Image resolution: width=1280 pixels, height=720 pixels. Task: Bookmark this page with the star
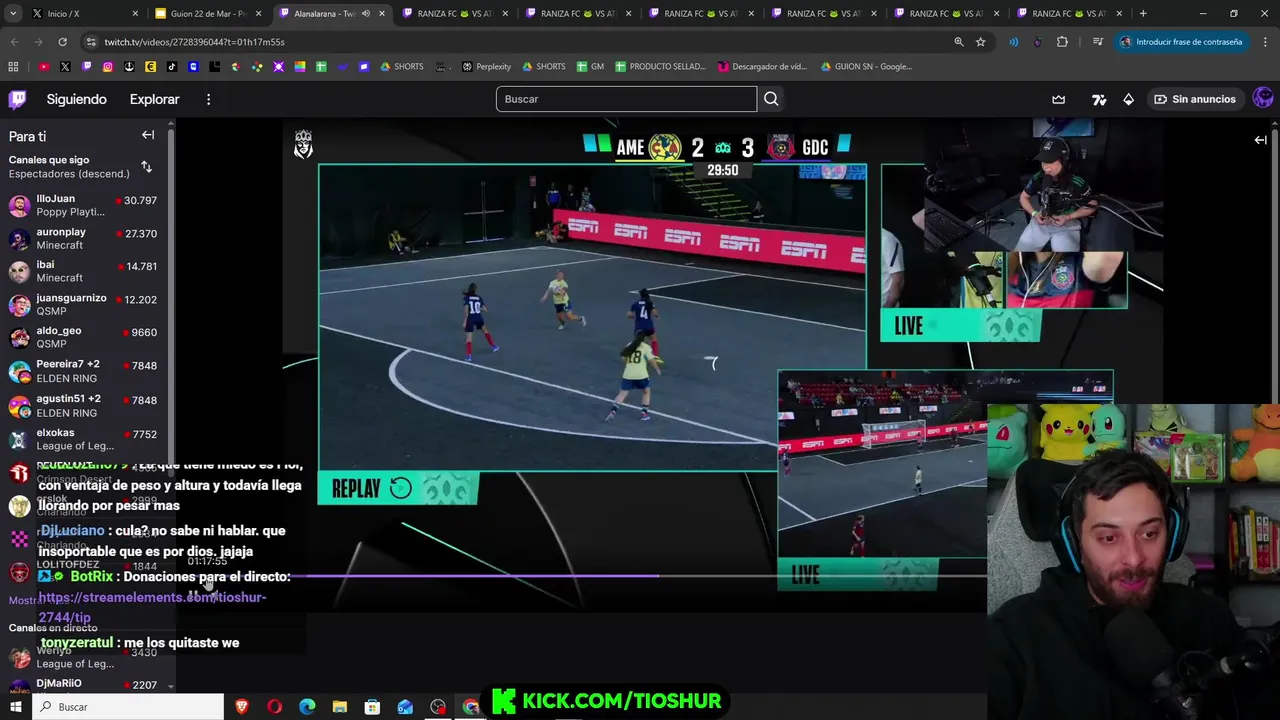pos(980,42)
